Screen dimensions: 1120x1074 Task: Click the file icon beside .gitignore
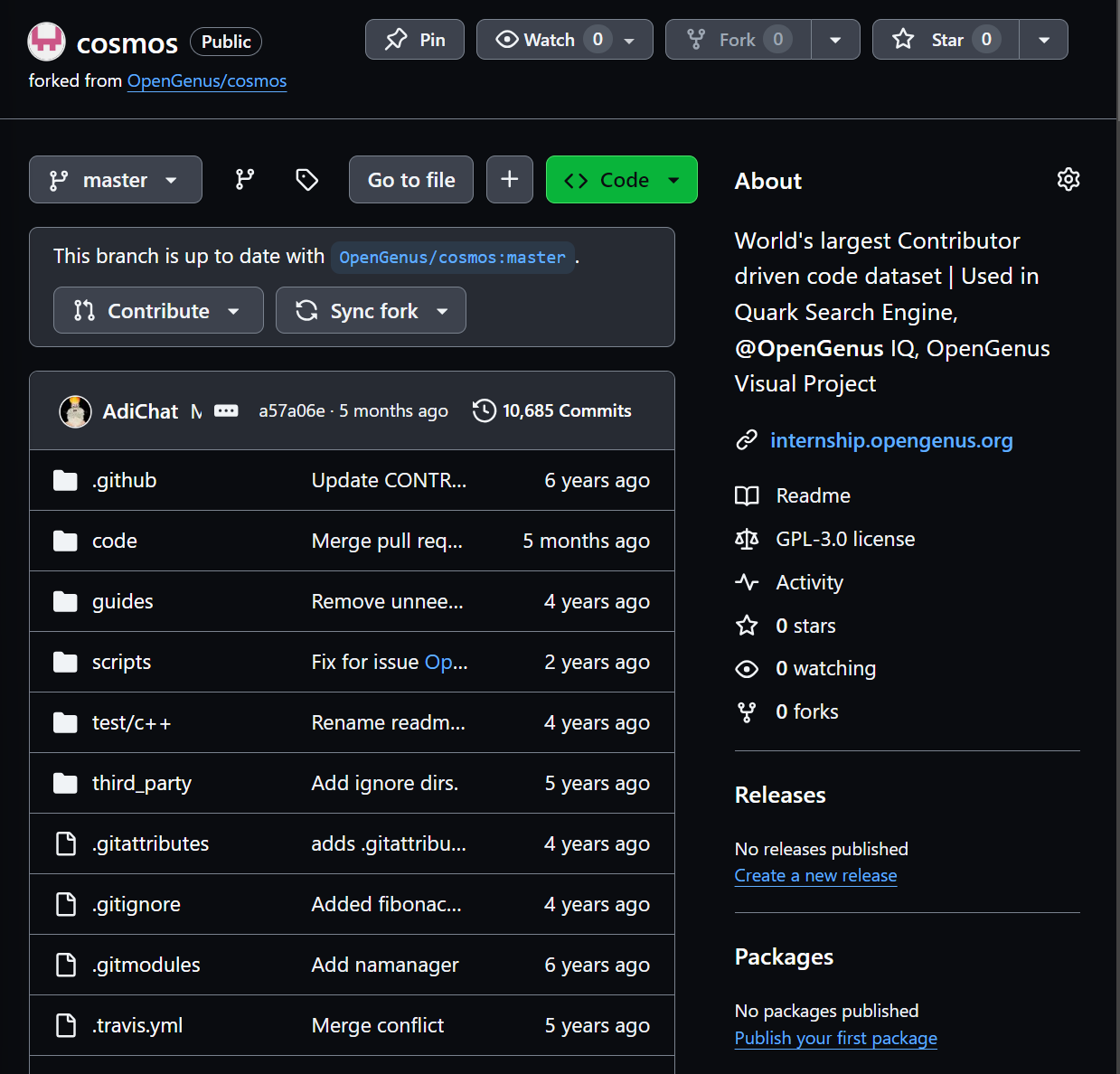tap(66, 904)
